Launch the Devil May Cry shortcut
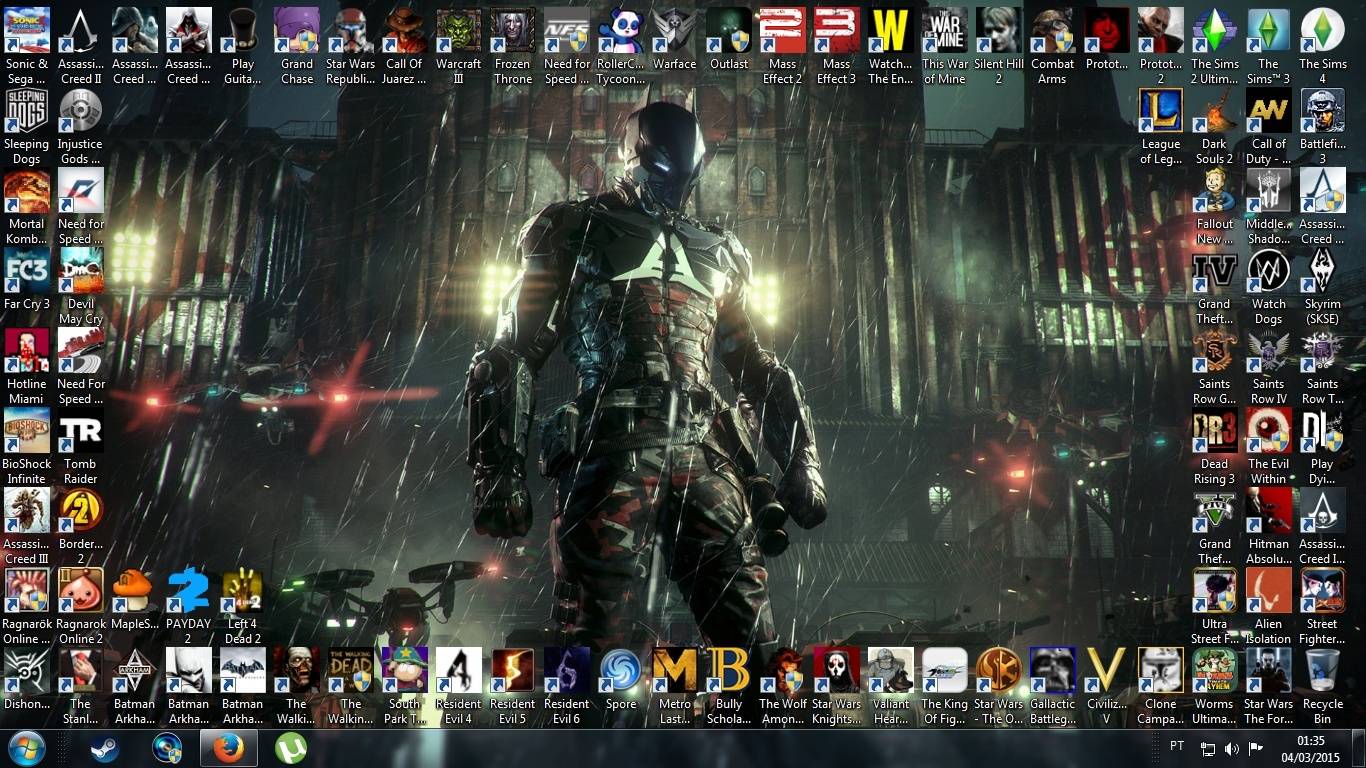Viewport: 1366px width, 768px height. coord(81,270)
